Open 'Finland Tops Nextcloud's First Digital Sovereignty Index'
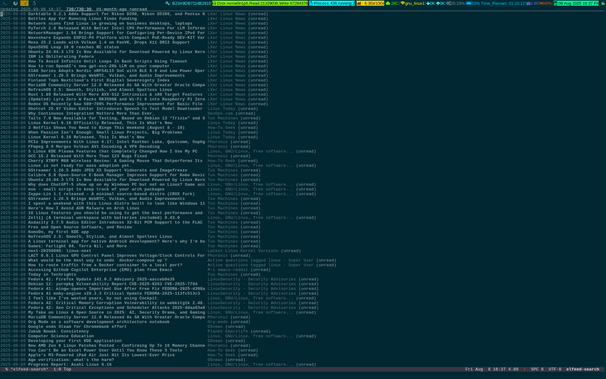This screenshot has height=379, width=606. 99,80
